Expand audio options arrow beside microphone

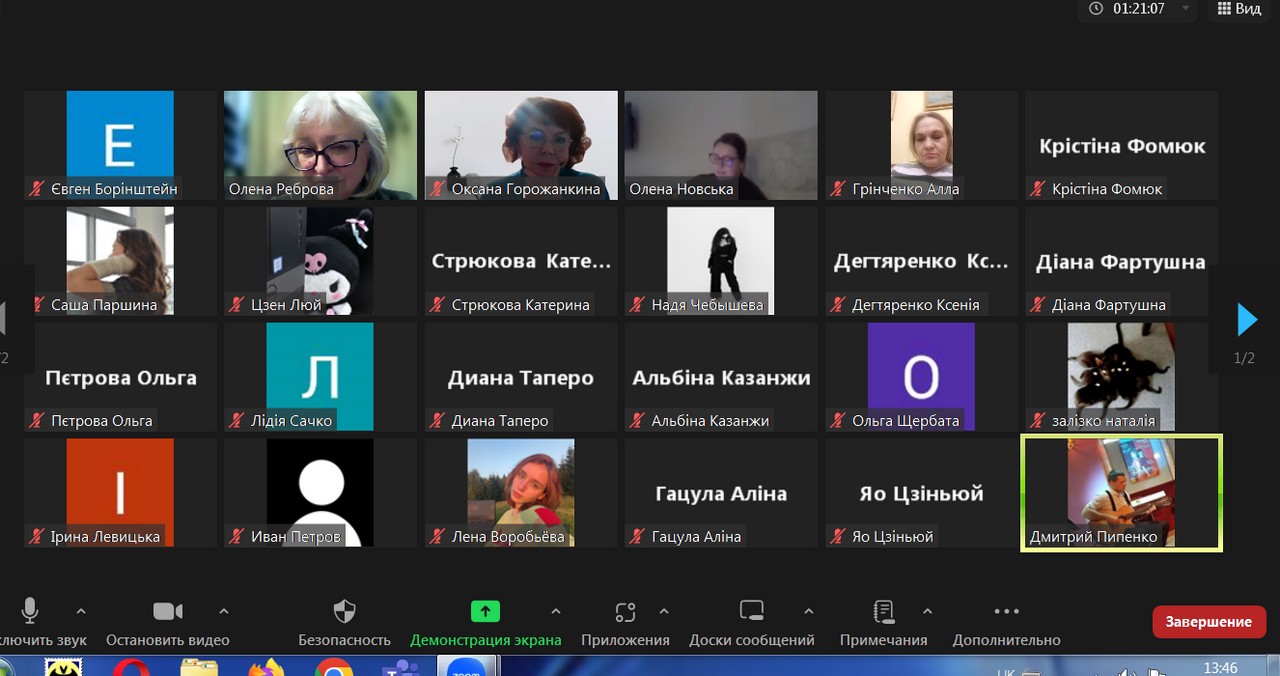coord(81,611)
